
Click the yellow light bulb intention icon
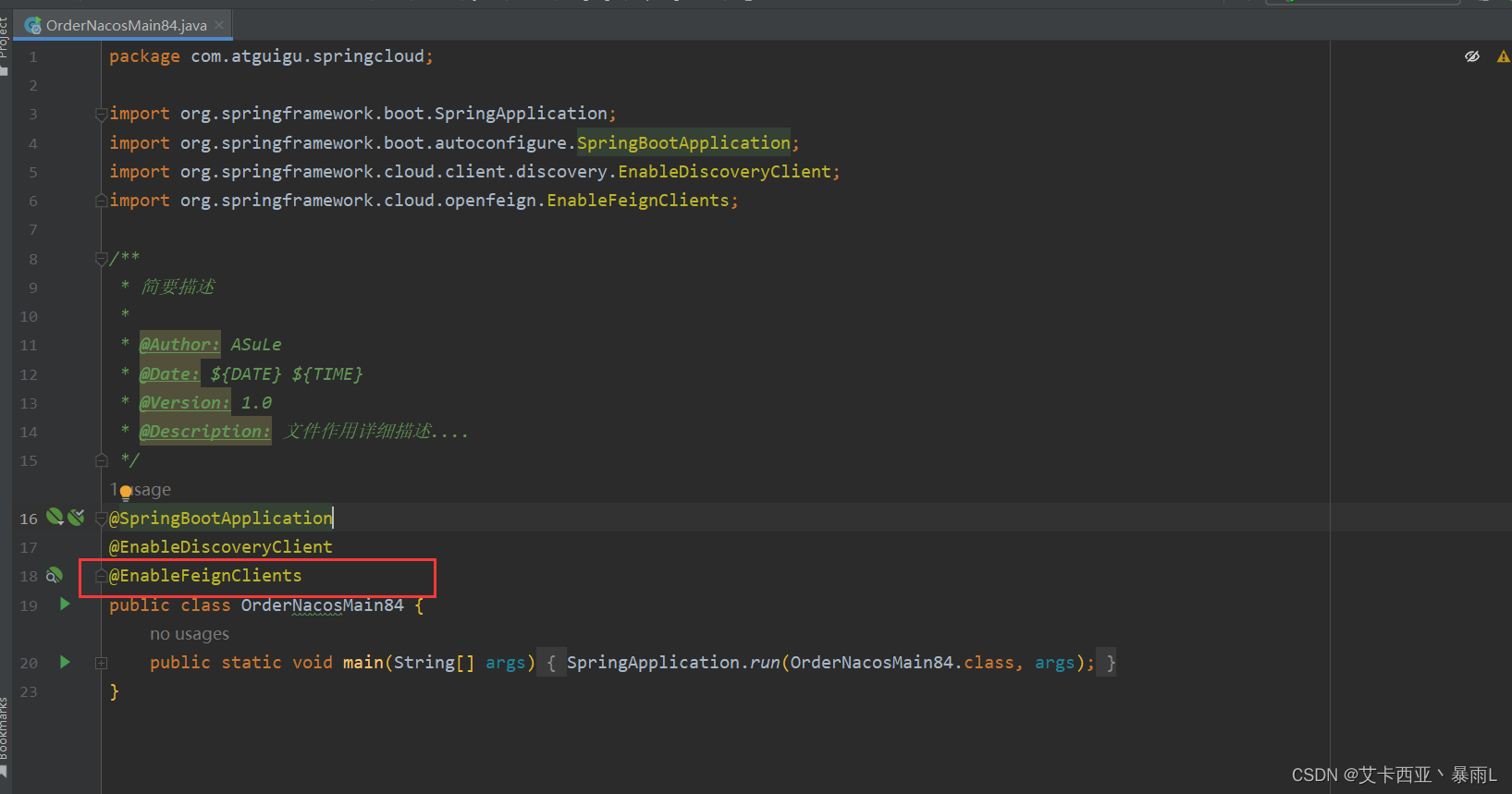126,493
